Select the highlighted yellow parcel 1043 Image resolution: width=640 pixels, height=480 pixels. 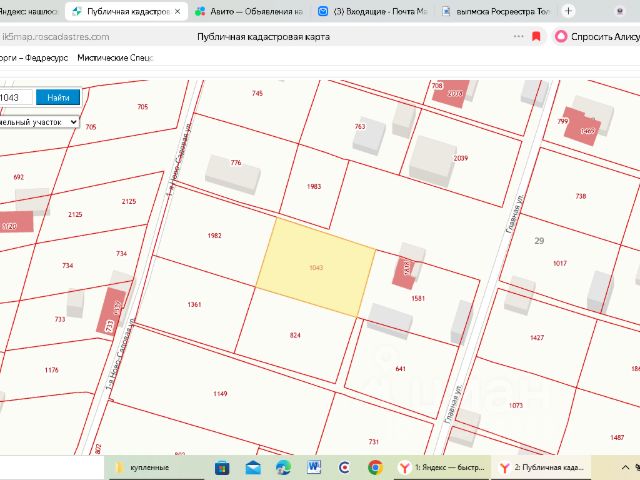[x=316, y=268]
